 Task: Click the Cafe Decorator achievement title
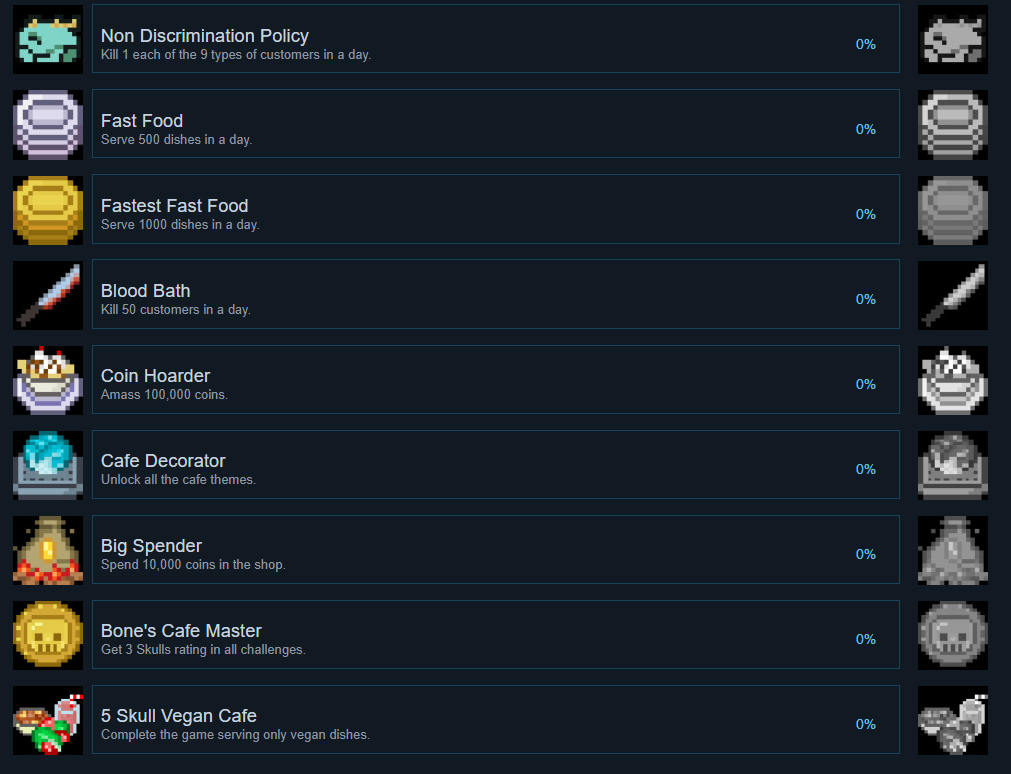(163, 461)
